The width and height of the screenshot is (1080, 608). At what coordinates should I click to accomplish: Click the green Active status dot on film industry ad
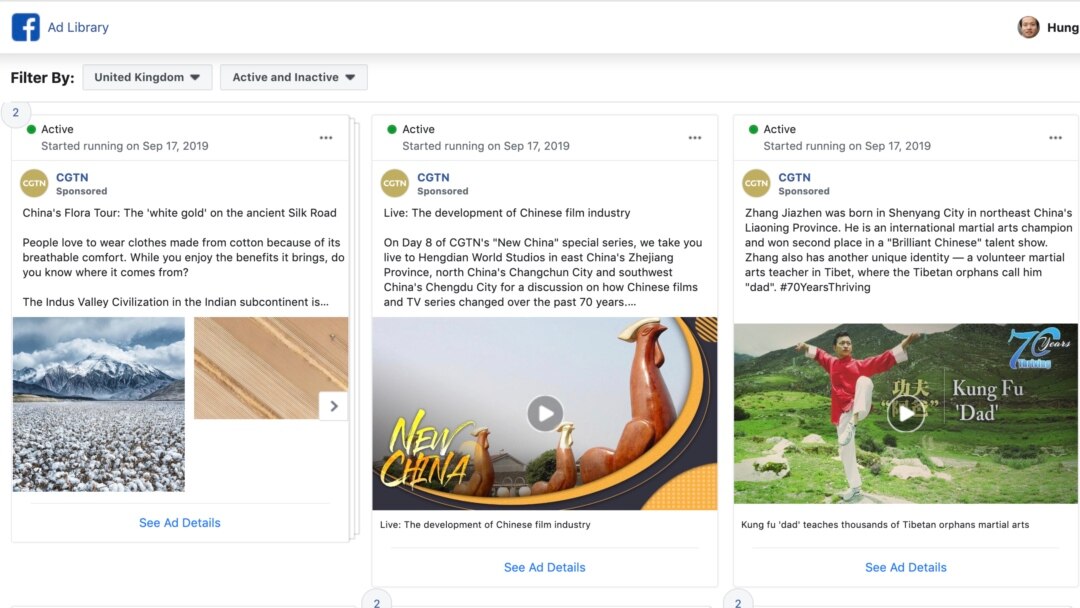[392, 129]
